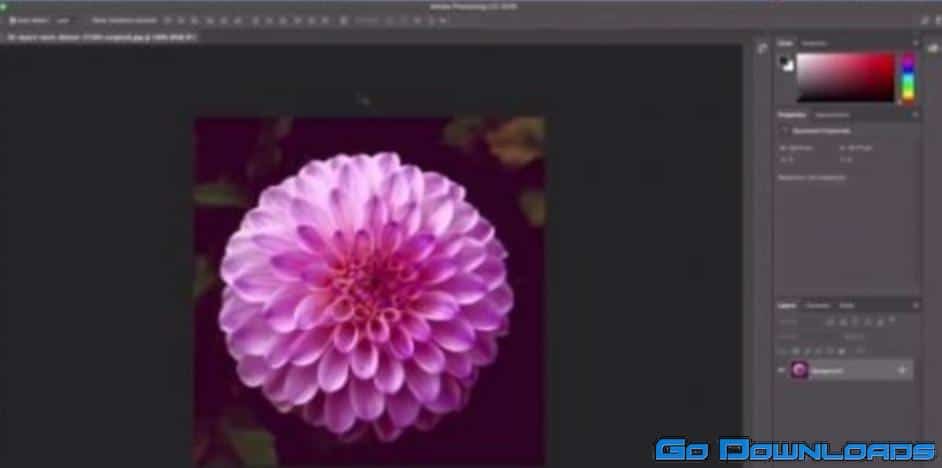
Task: Switch to the Swatches tab
Action: click(x=814, y=43)
